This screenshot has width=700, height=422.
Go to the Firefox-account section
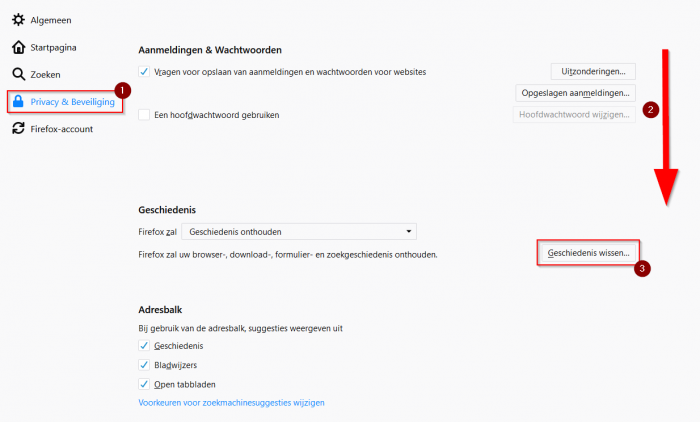coord(62,129)
